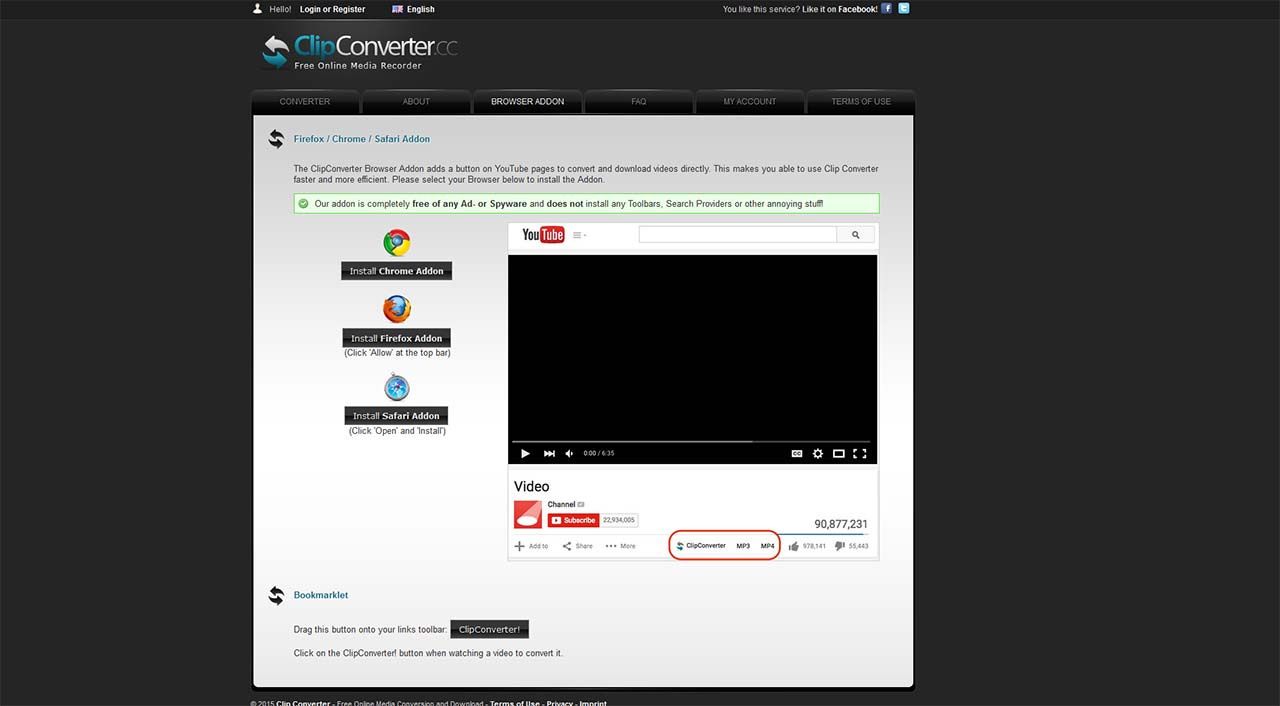1280x706 pixels.
Task: Click the Add to plus icon
Action: (519, 546)
